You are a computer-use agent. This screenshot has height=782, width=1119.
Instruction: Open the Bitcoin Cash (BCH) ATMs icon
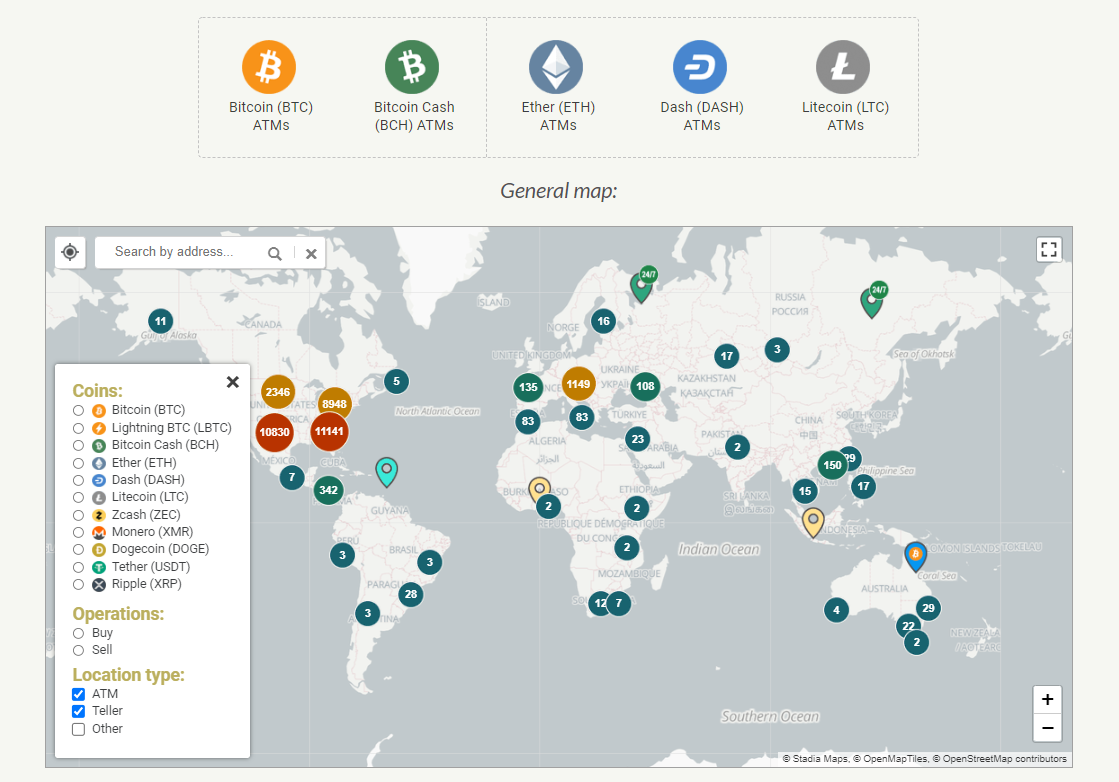(x=412, y=67)
